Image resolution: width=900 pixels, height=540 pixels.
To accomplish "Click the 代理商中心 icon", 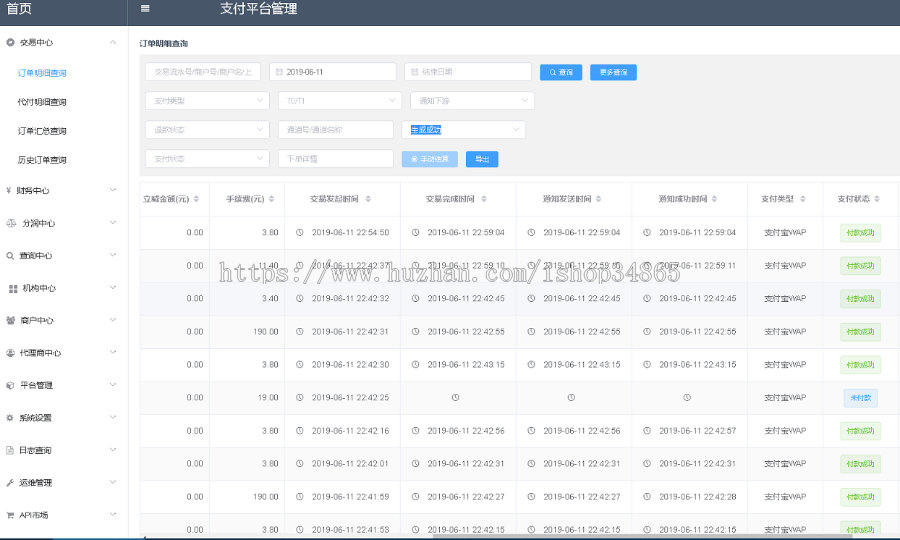I will point(10,353).
